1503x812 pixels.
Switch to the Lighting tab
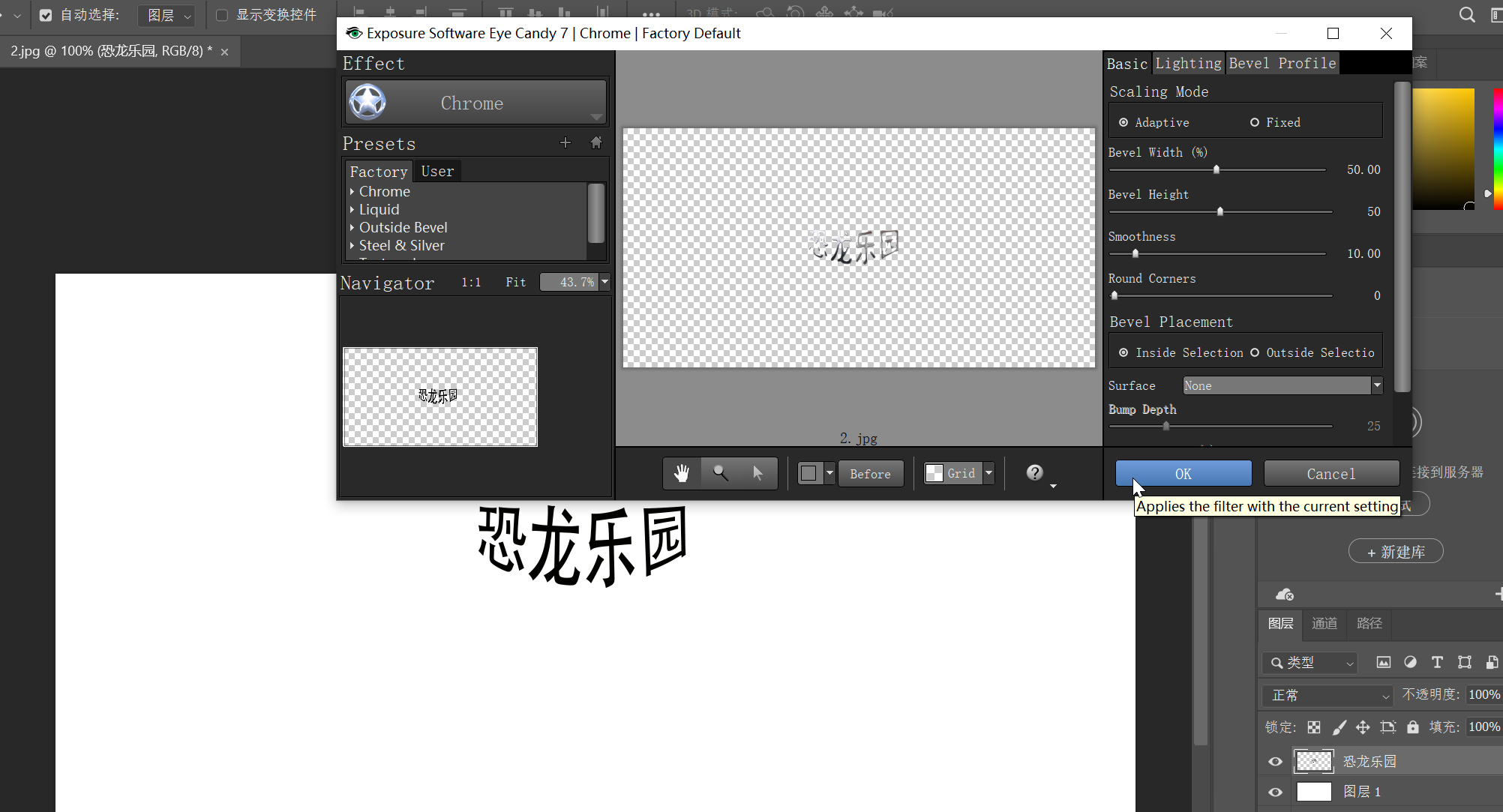[1188, 64]
